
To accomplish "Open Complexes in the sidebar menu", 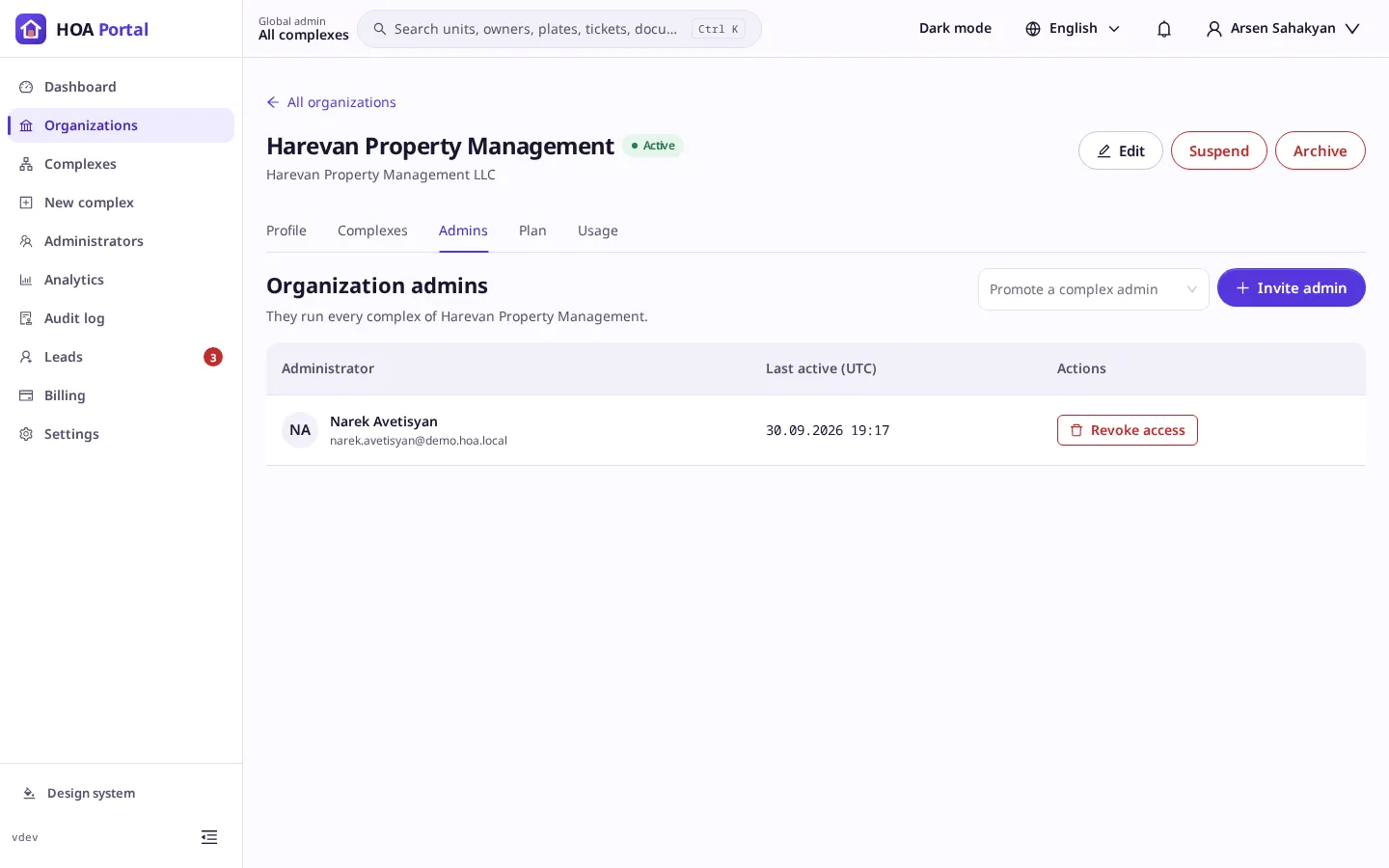I will pyautogui.click(x=121, y=164).
